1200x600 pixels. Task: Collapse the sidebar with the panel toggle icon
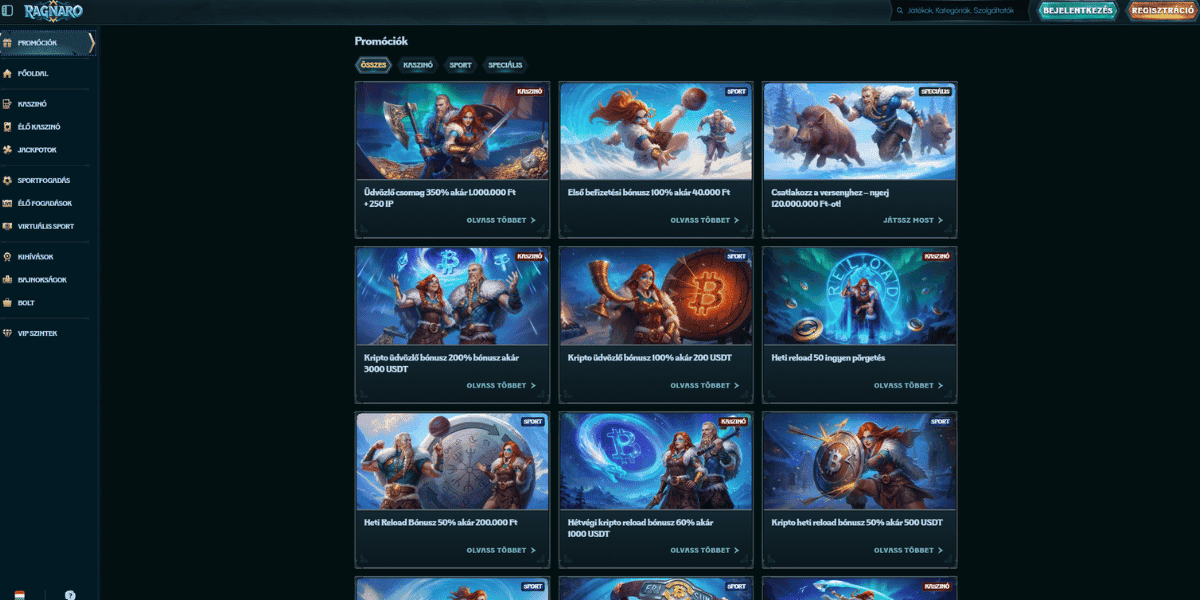click(x=8, y=10)
